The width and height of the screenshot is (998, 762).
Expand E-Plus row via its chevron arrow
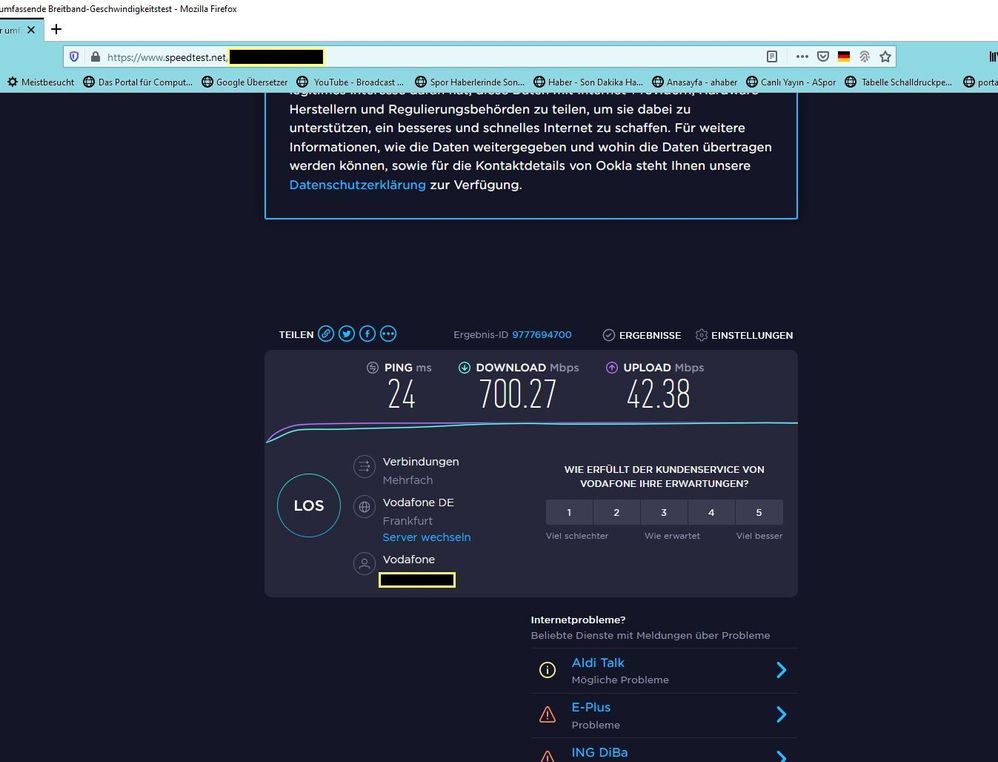pyautogui.click(x=782, y=715)
